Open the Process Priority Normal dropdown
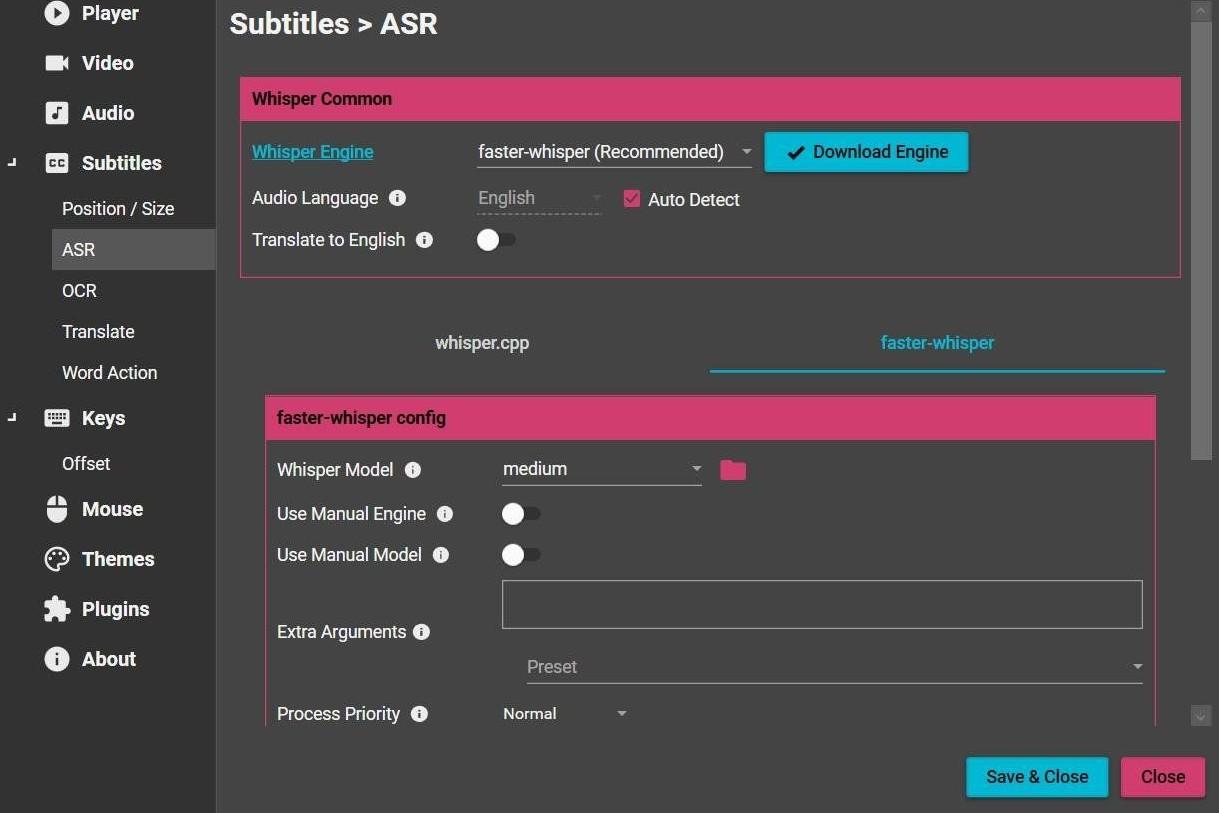Screen dimensions: 1219x813 (564, 714)
